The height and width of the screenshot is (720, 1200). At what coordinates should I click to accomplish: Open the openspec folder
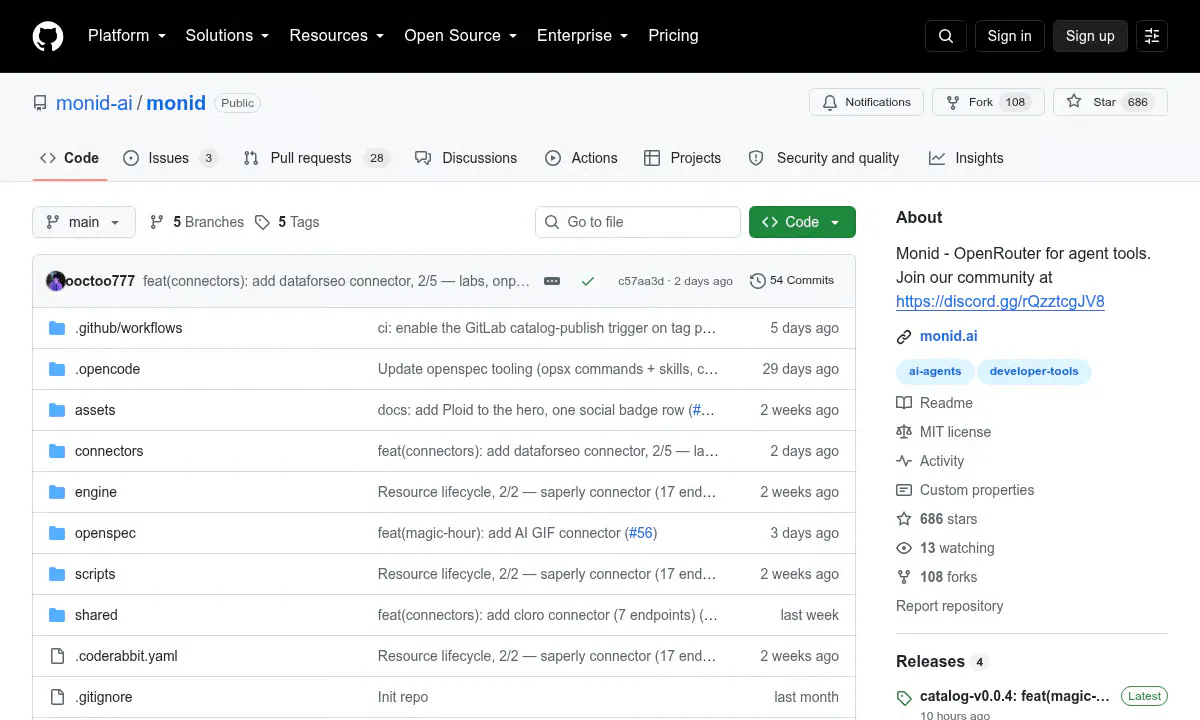(x=105, y=533)
